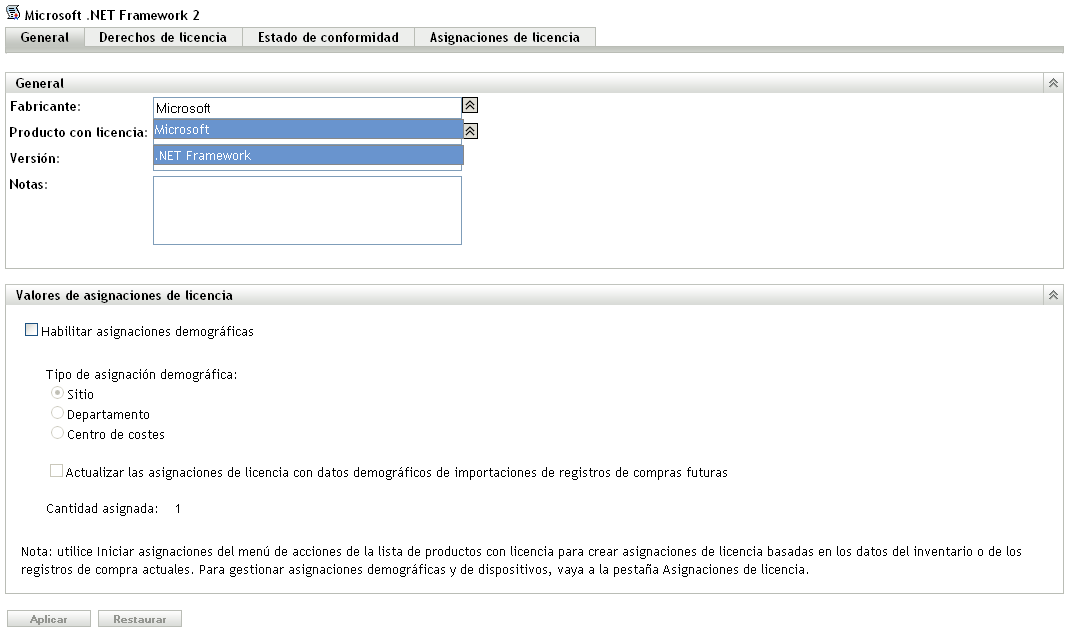Screen dimensions: 1069x644
Task: Click inside the Notas text area
Action: click(307, 211)
